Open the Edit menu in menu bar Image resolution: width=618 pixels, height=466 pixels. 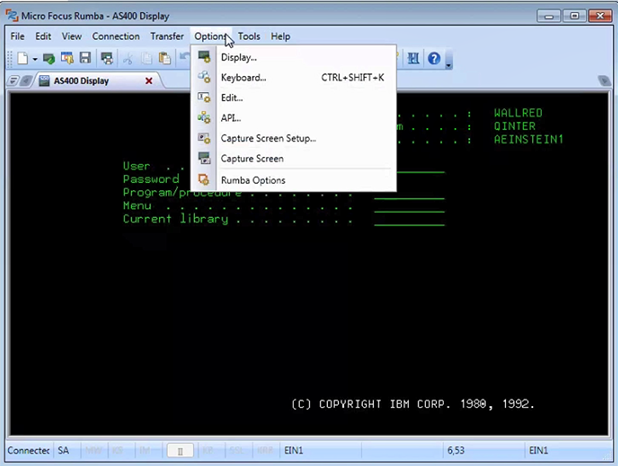pyautogui.click(x=43, y=36)
